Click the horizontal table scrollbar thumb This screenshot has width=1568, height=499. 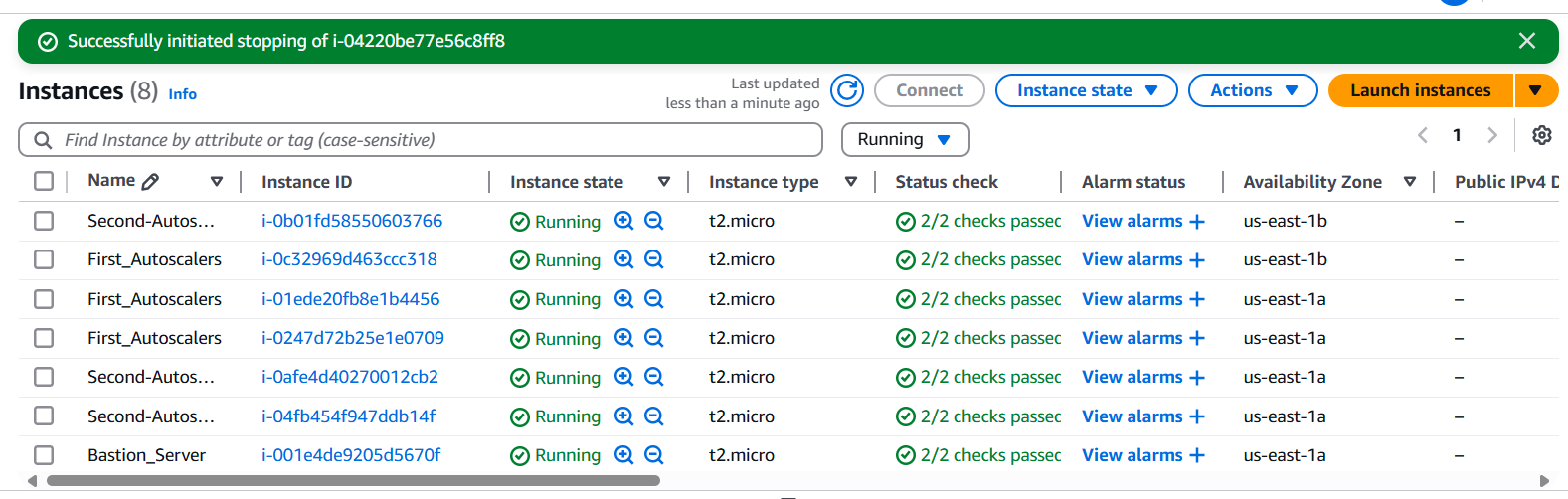[353, 481]
